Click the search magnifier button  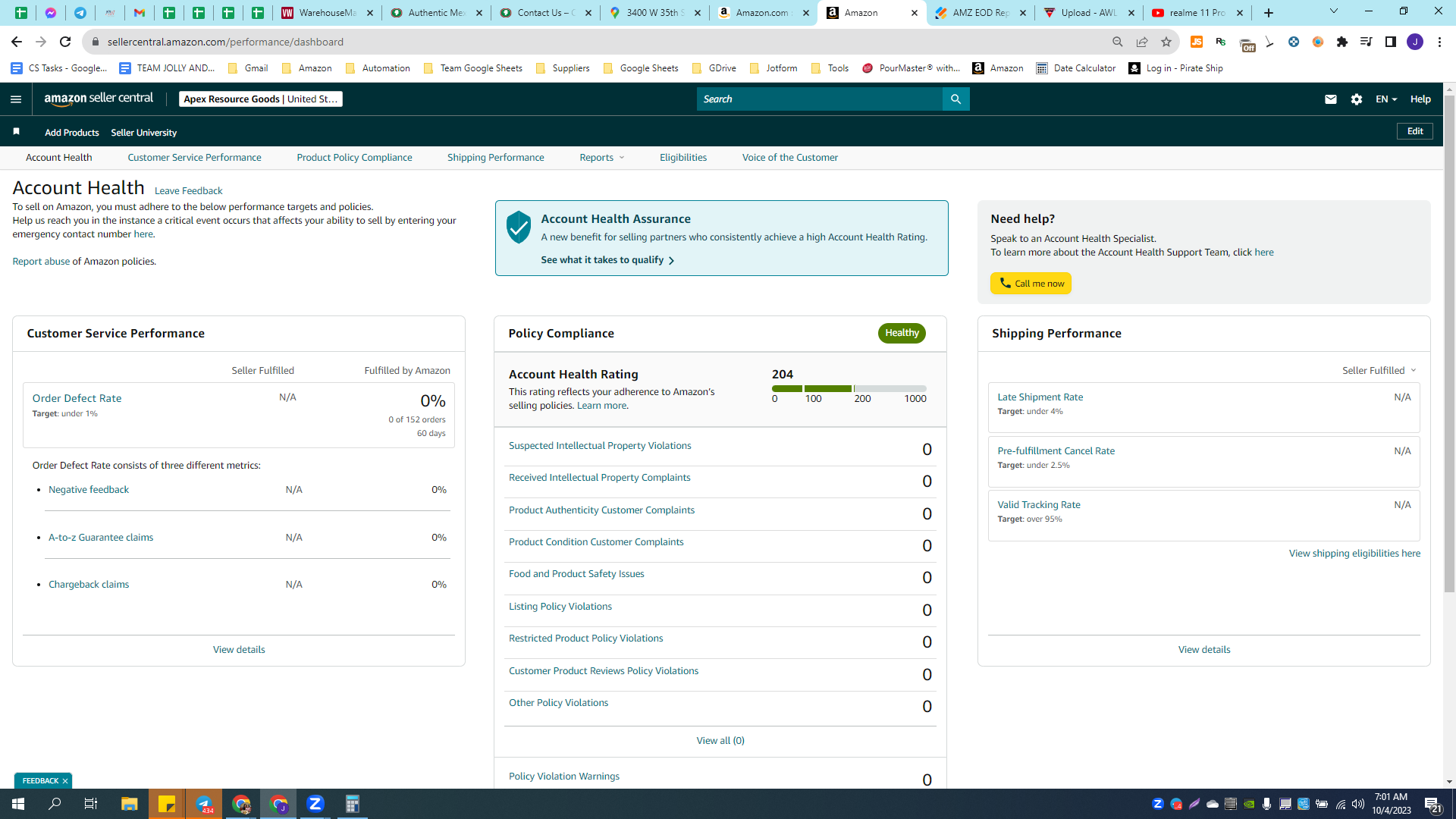click(955, 99)
